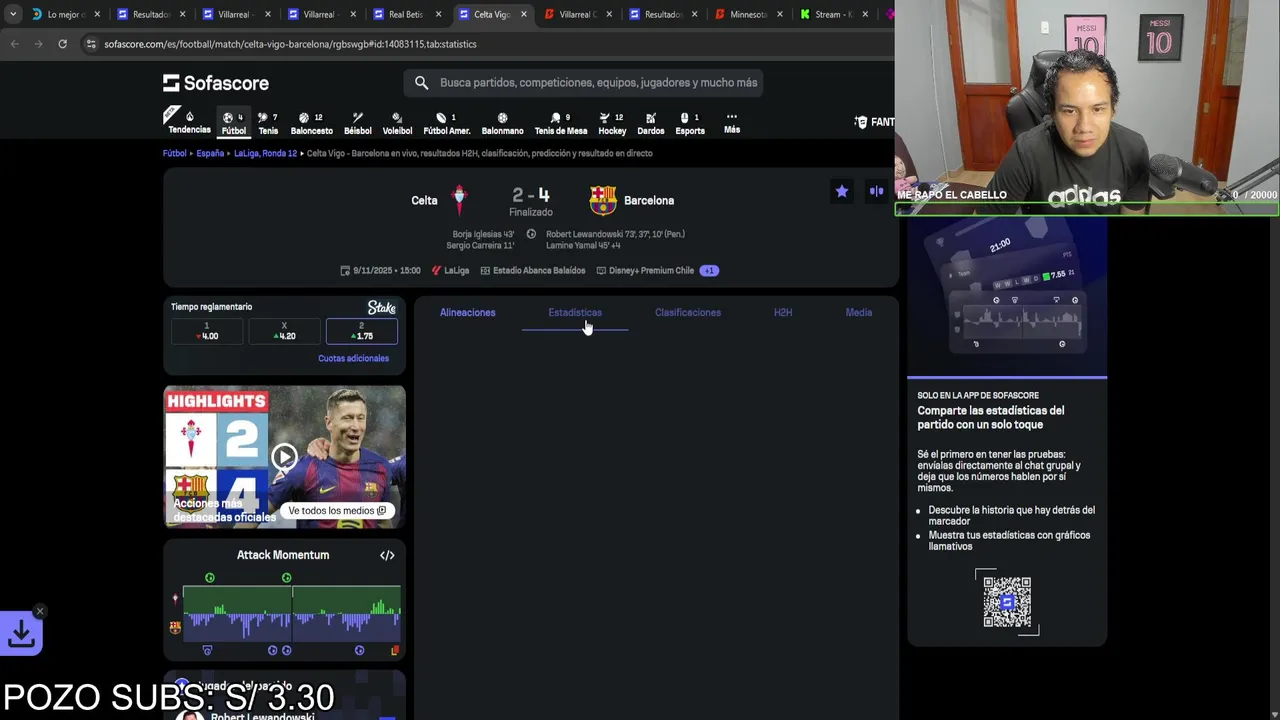This screenshot has height=720, width=1280.
Task: Click the search magnifier icon
Action: coord(421,83)
